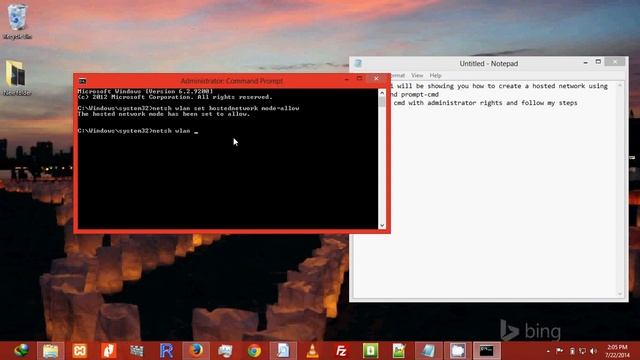This screenshot has width=640, height=360.
Task: Click the Administrator: Command Prompt title text
Action: (x=231, y=81)
